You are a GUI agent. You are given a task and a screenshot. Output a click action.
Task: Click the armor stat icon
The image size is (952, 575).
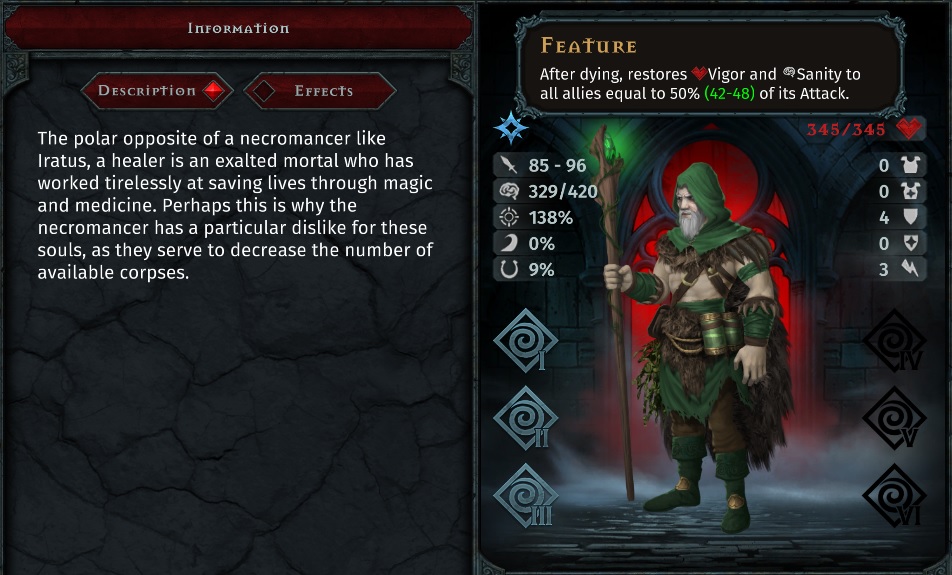(910, 165)
